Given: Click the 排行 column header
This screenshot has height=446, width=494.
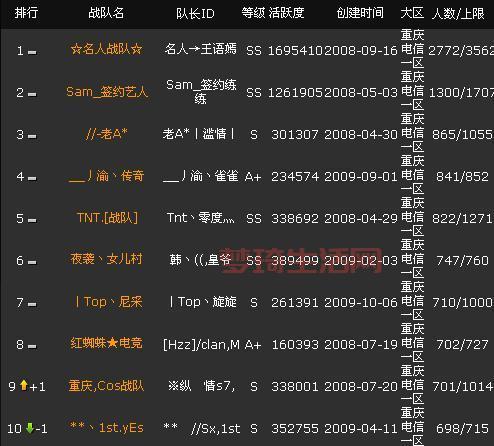Looking at the screenshot, I should (26, 13).
